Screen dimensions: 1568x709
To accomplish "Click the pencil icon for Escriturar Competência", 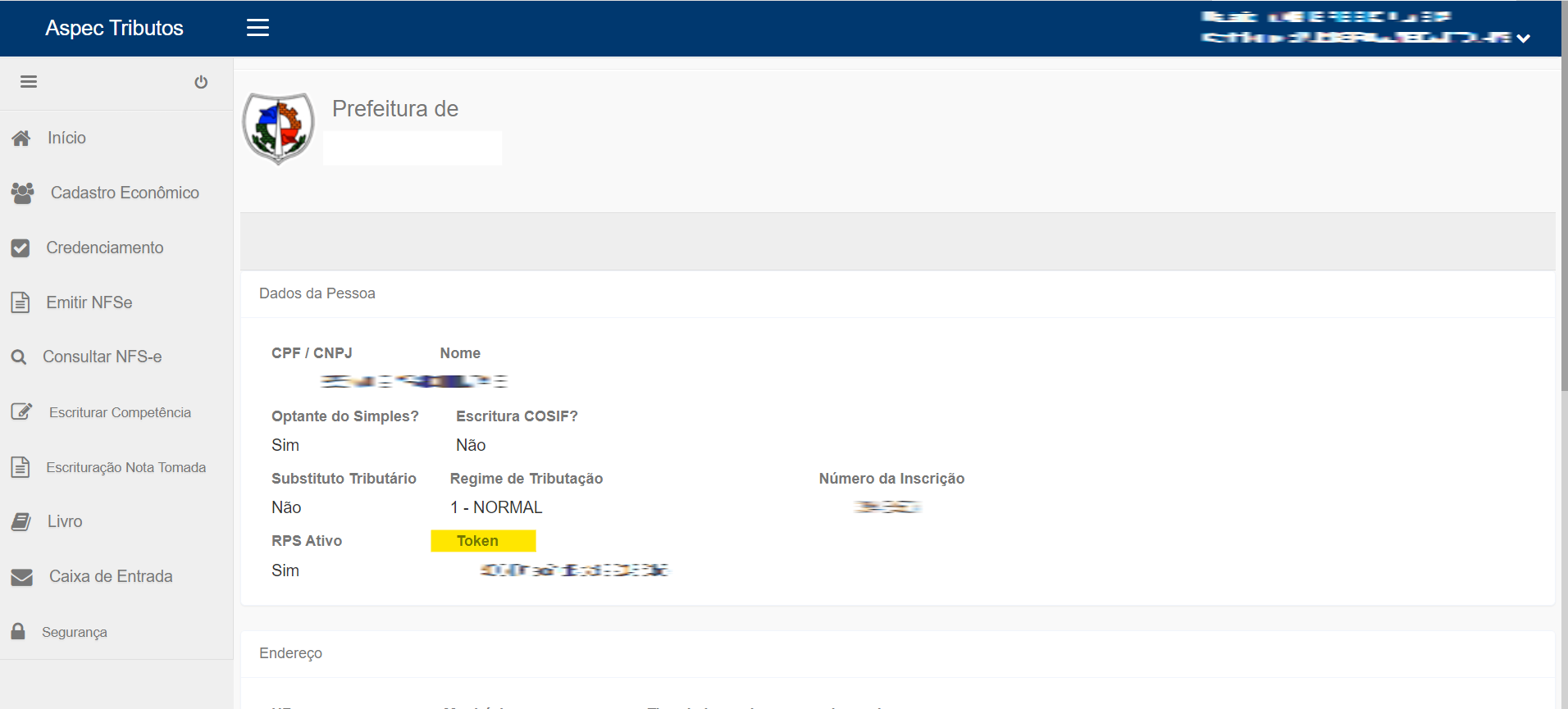I will click(x=21, y=411).
